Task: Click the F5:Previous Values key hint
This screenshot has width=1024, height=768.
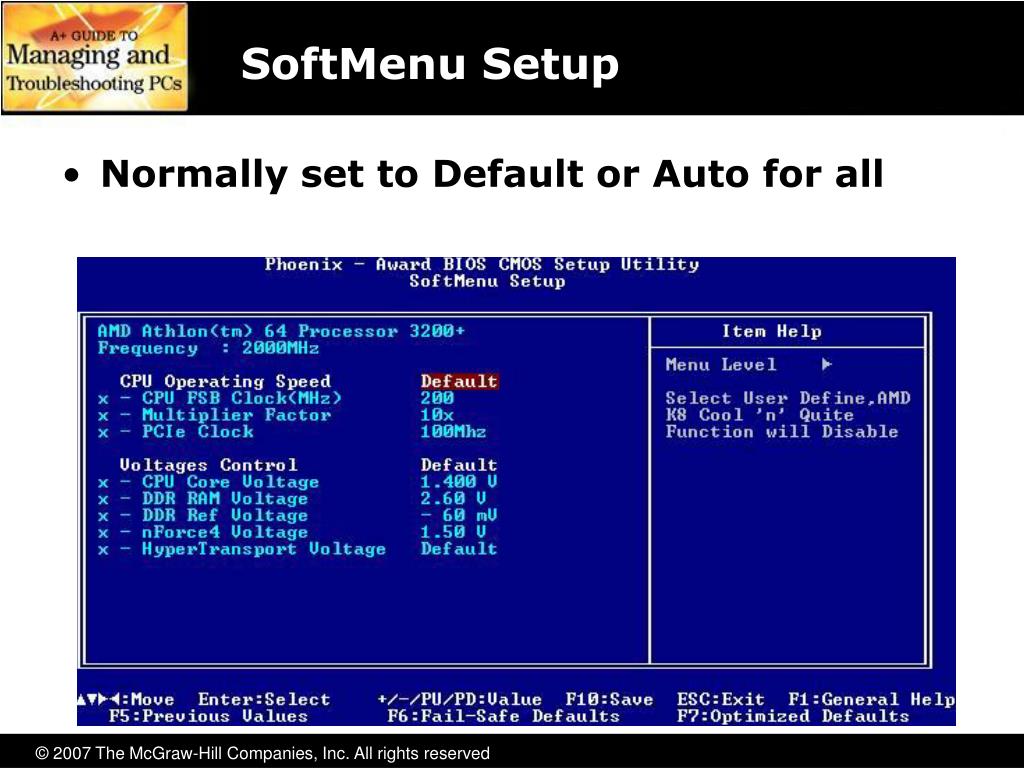Action: [x=208, y=716]
